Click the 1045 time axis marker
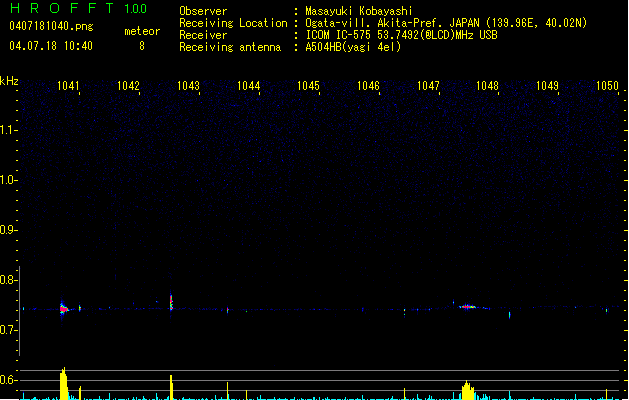Image resolution: width=629 pixels, height=400 pixels. tap(308, 86)
